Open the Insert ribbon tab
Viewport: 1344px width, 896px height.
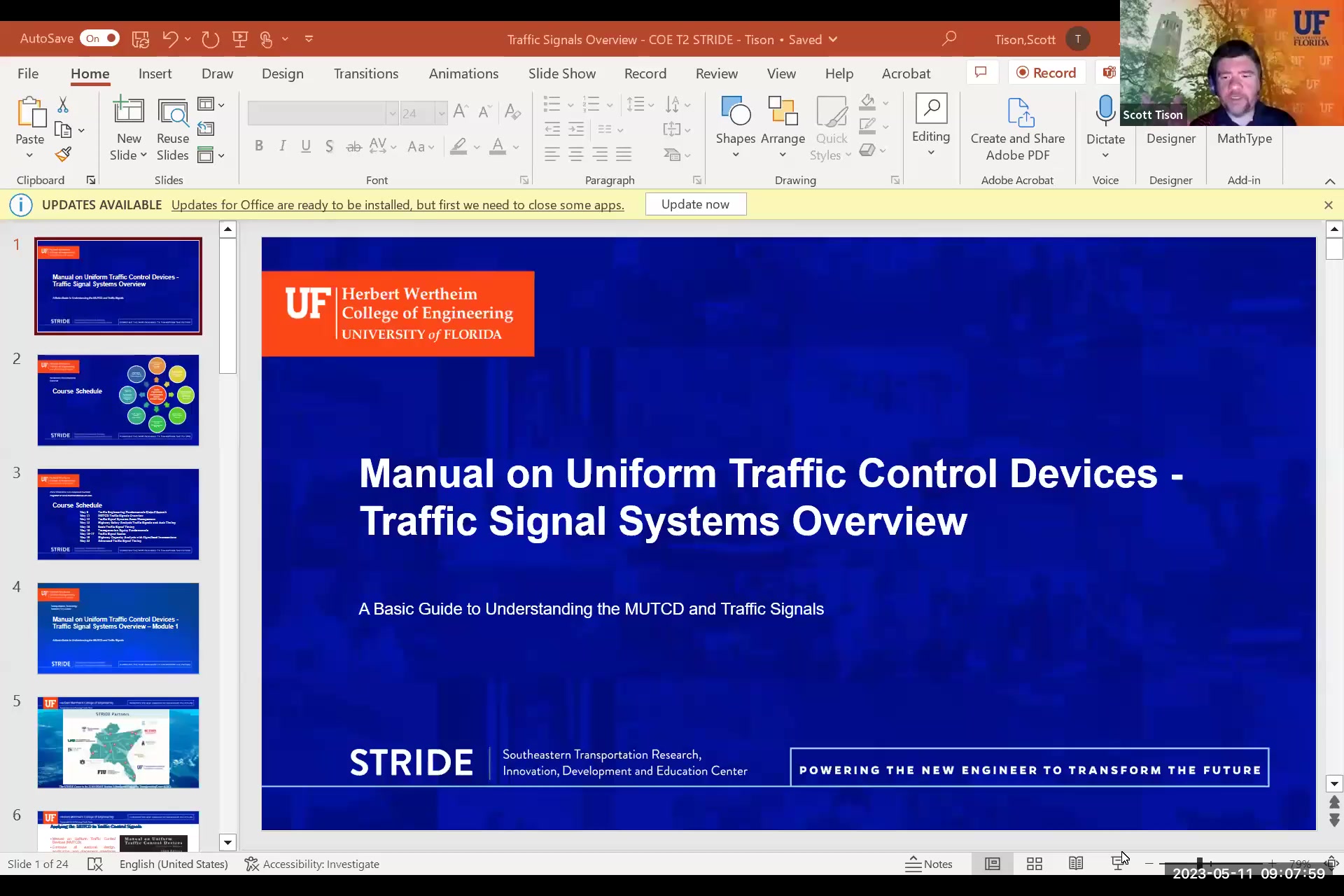(x=155, y=73)
